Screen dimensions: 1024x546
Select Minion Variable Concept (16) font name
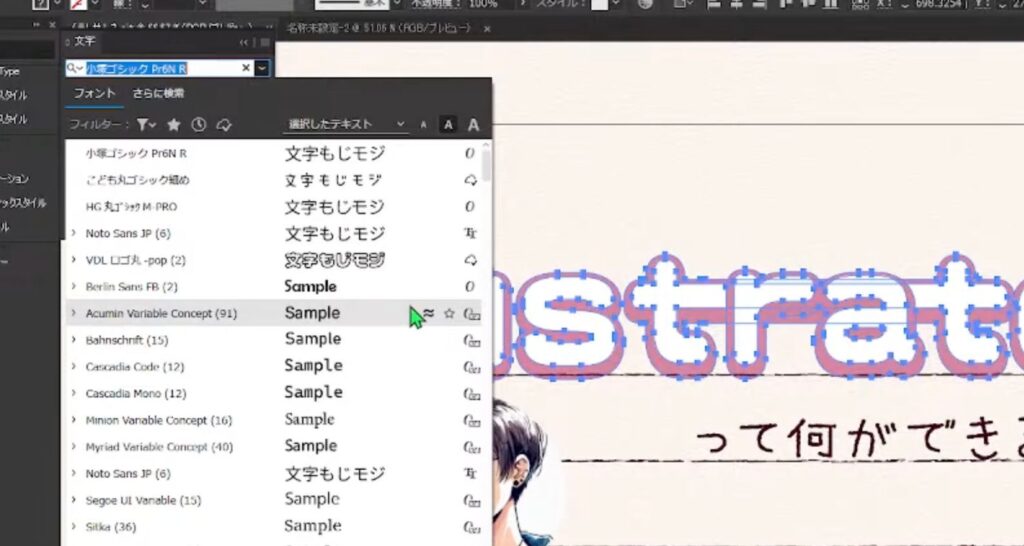pos(159,421)
